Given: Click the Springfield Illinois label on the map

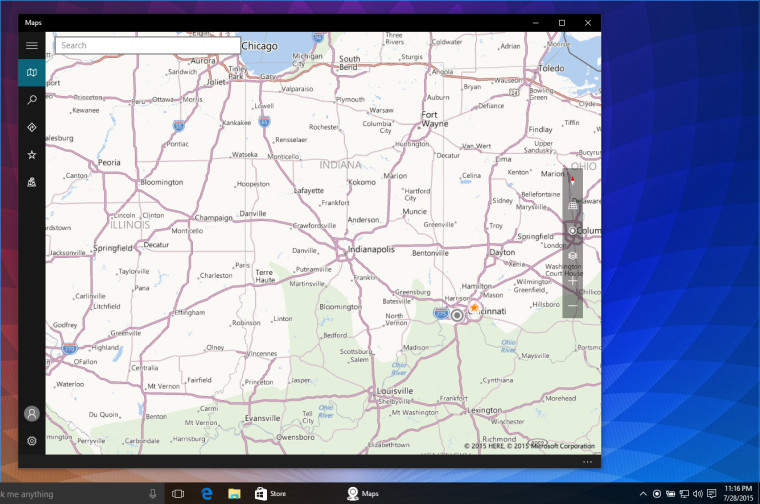Looking at the screenshot, I should (x=112, y=248).
